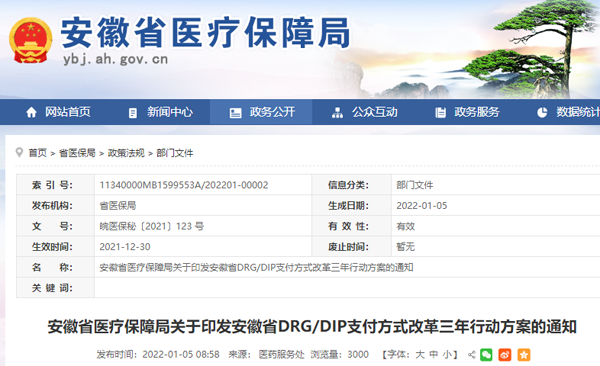Open the 数据统计 menu item
The height and width of the screenshot is (366, 600).
click(x=578, y=112)
